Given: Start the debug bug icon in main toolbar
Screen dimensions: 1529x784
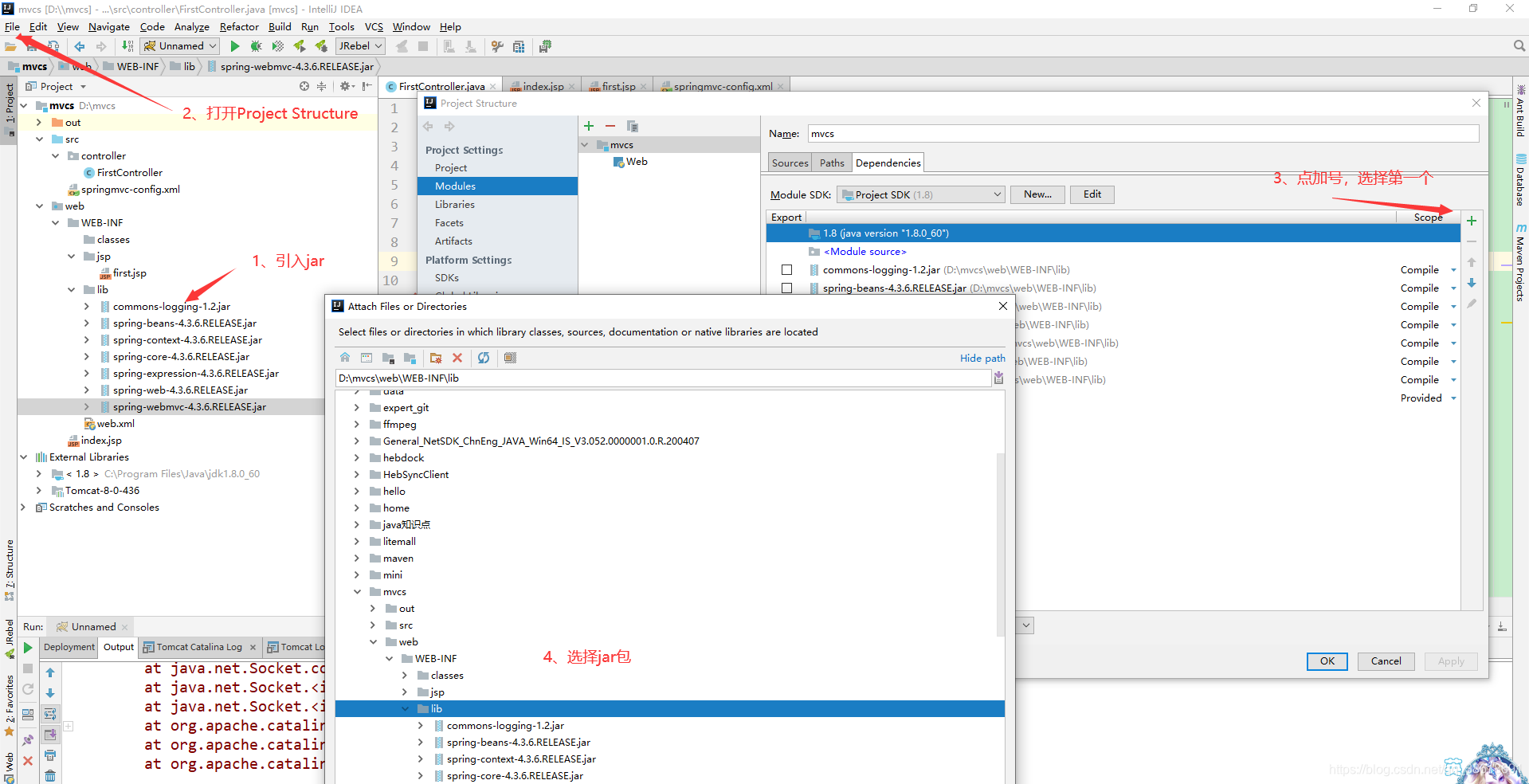Looking at the screenshot, I should click(x=256, y=46).
